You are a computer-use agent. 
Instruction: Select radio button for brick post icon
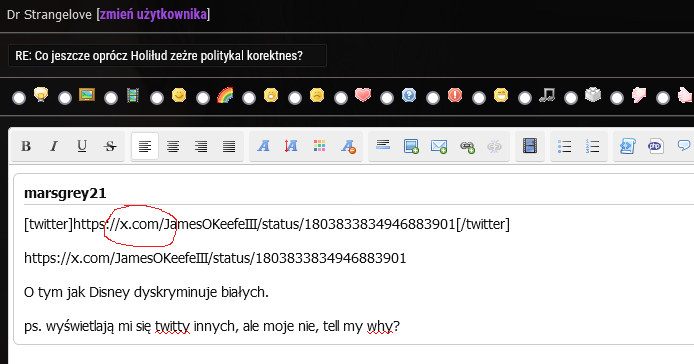tap(571, 98)
